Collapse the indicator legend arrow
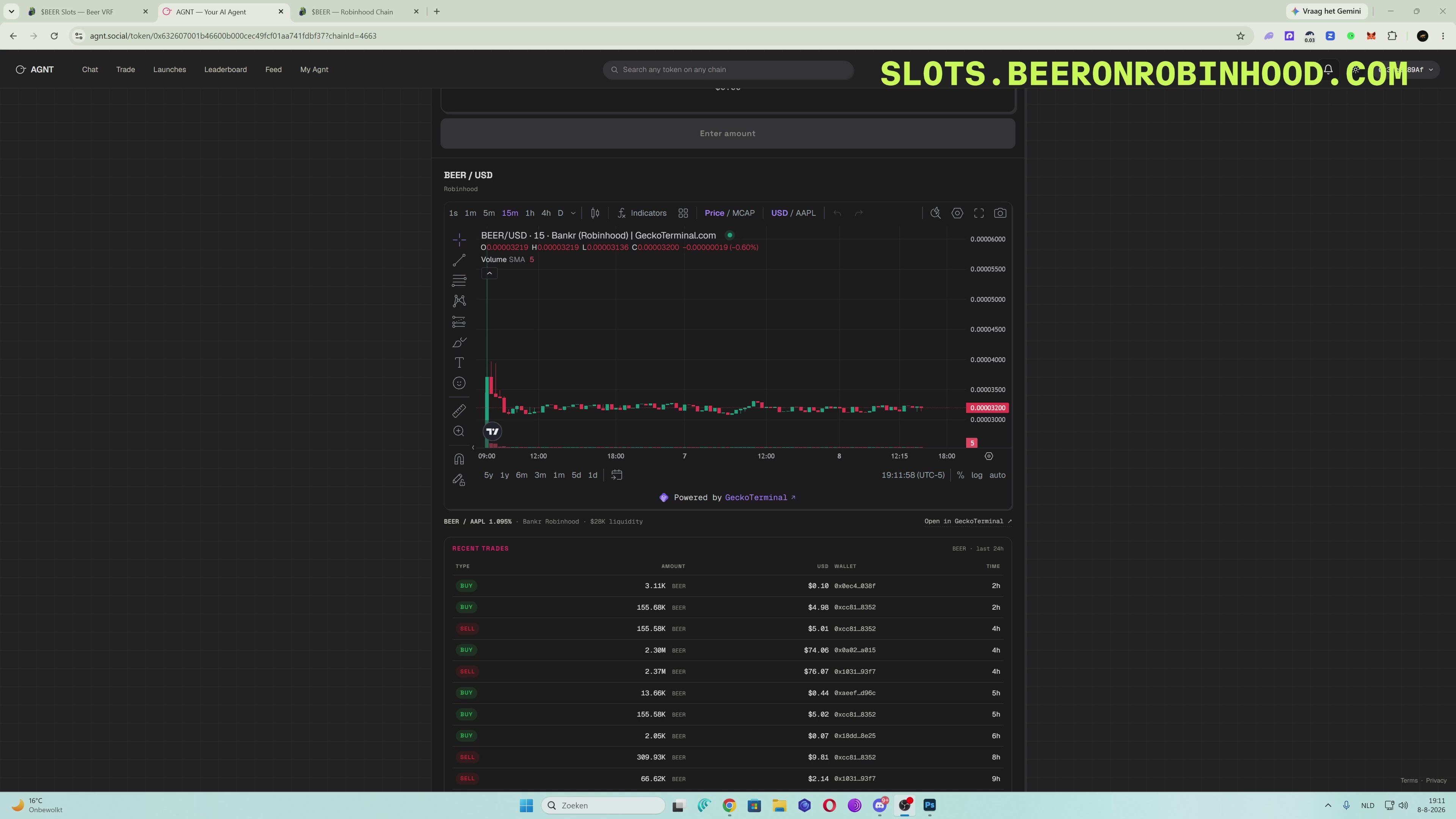 pyautogui.click(x=490, y=273)
